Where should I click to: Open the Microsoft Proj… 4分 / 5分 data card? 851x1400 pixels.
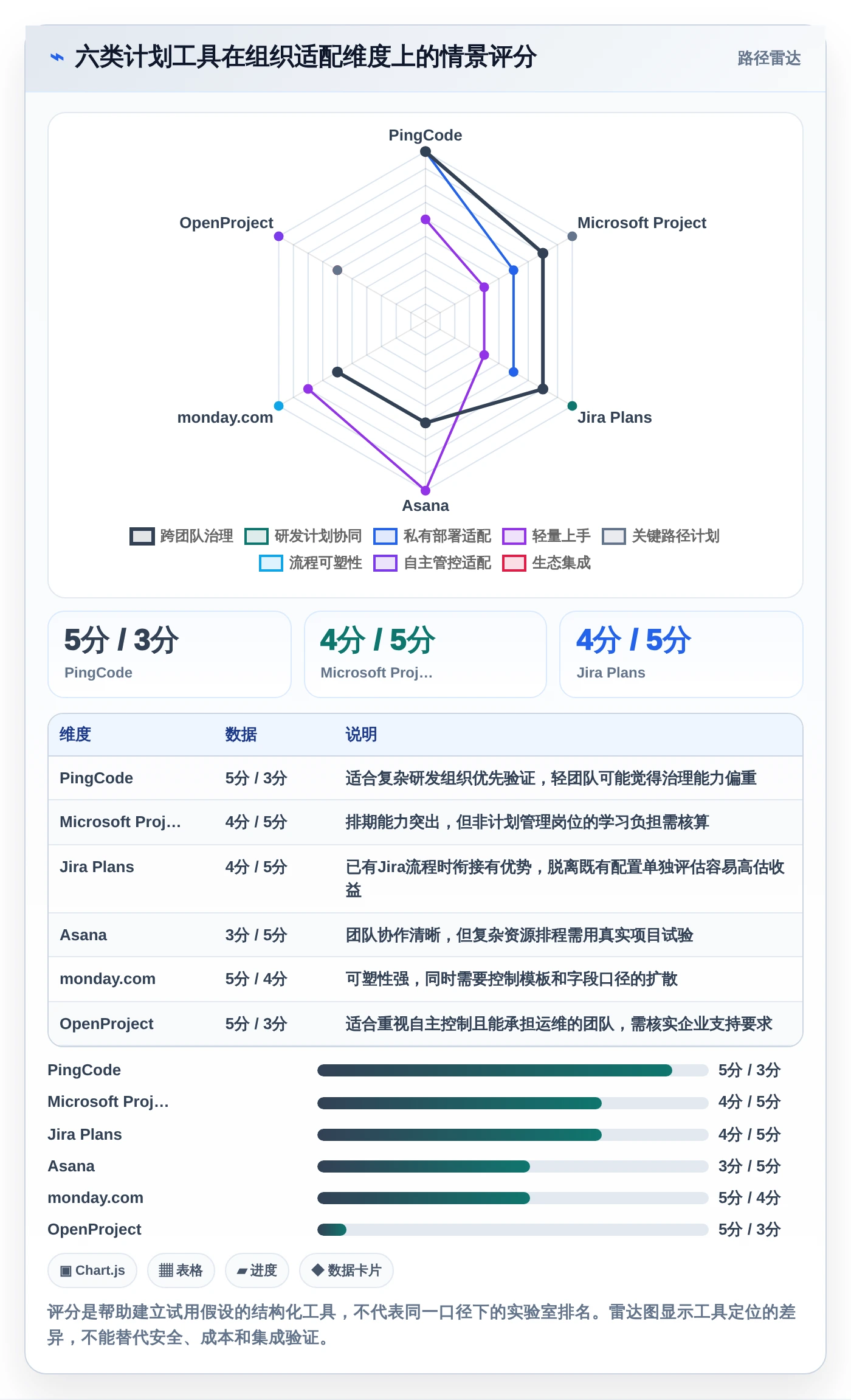pyautogui.click(x=425, y=654)
